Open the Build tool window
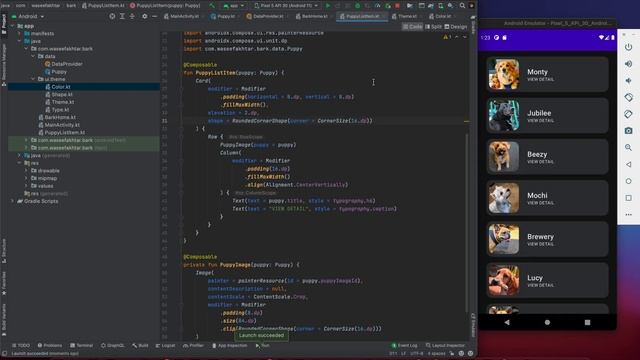The height and width of the screenshot is (360, 640). coord(140,345)
